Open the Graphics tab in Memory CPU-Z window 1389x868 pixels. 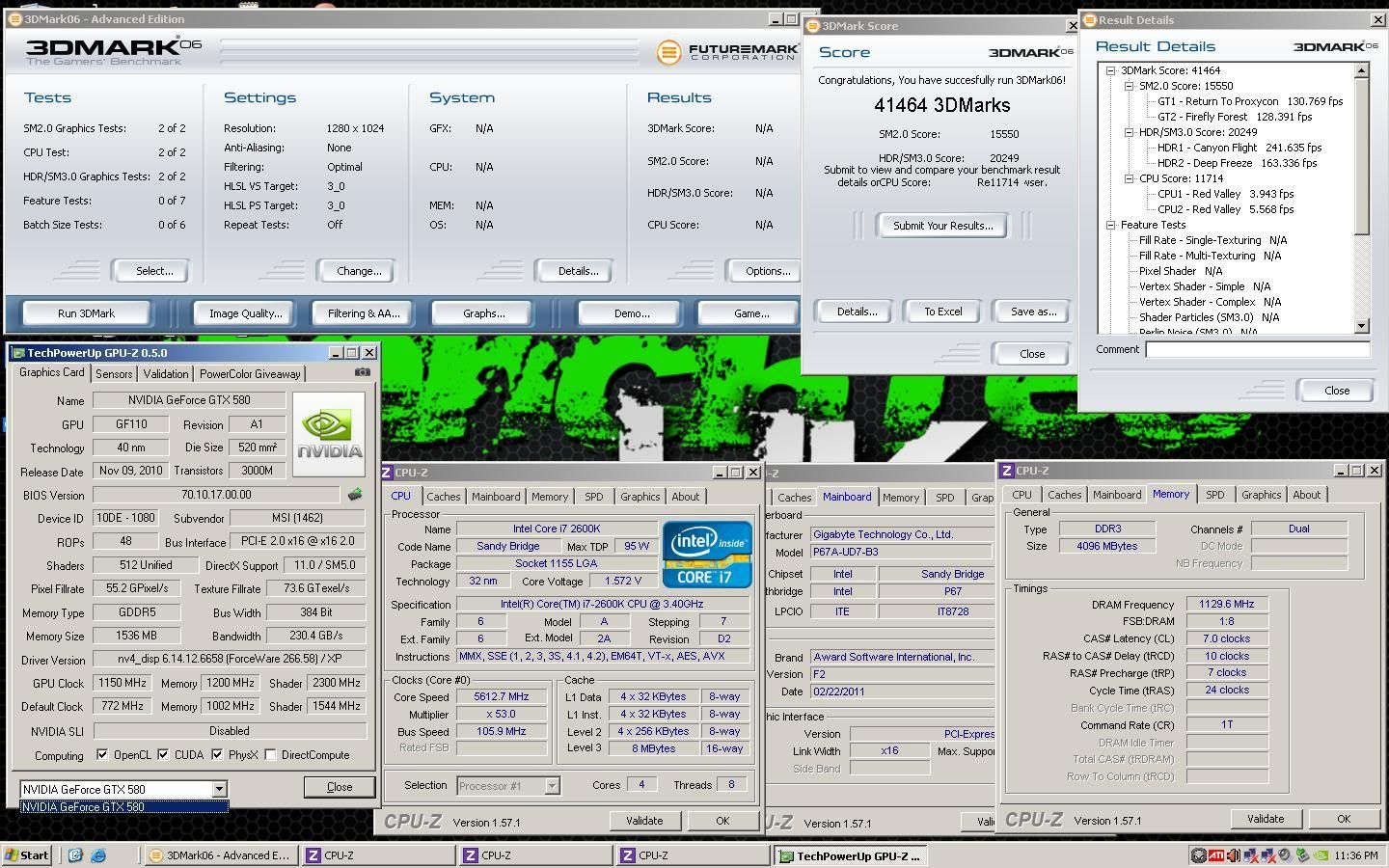tap(1261, 495)
